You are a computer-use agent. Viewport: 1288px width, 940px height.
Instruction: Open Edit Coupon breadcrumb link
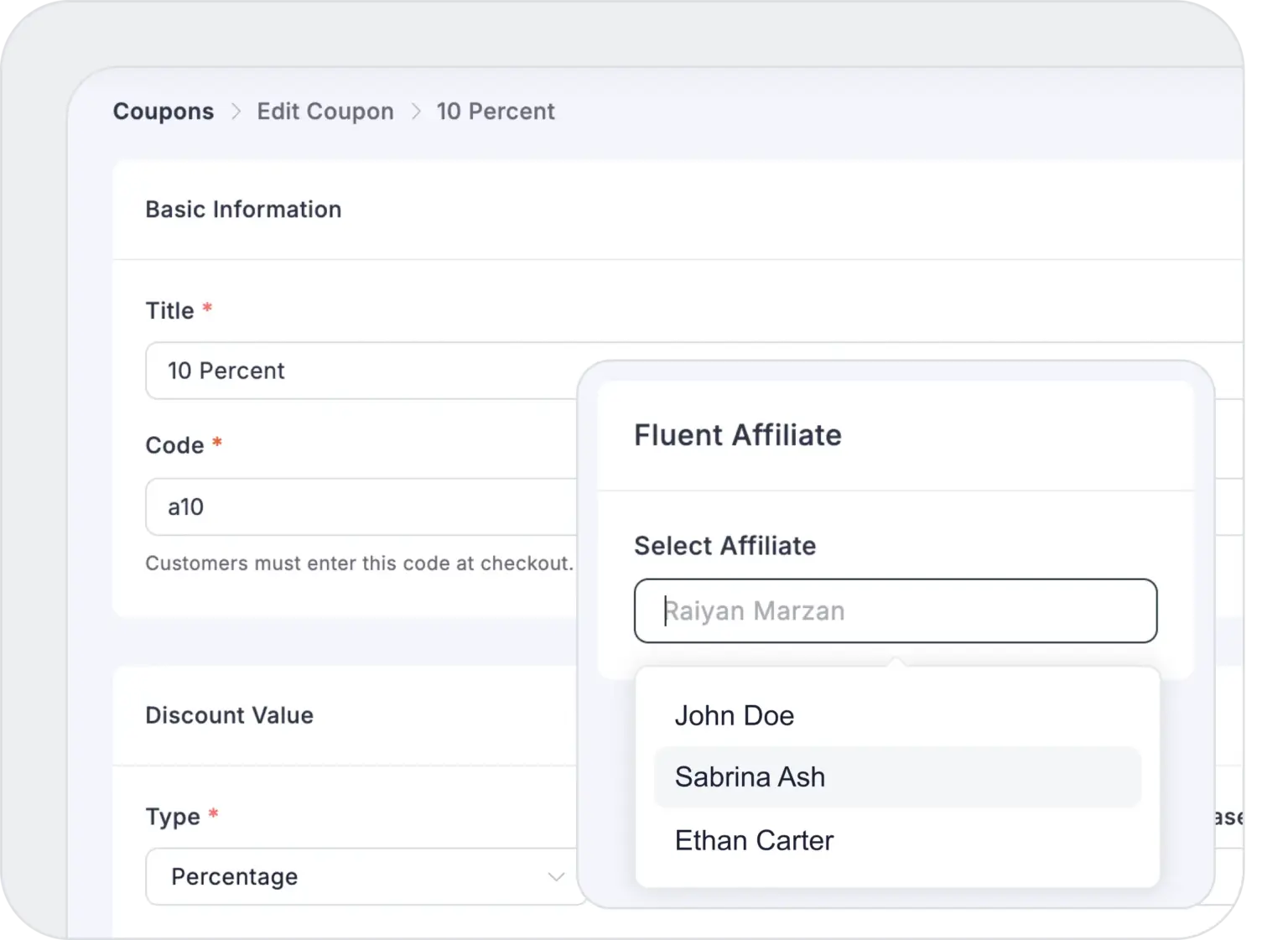[x=325, y=112]
